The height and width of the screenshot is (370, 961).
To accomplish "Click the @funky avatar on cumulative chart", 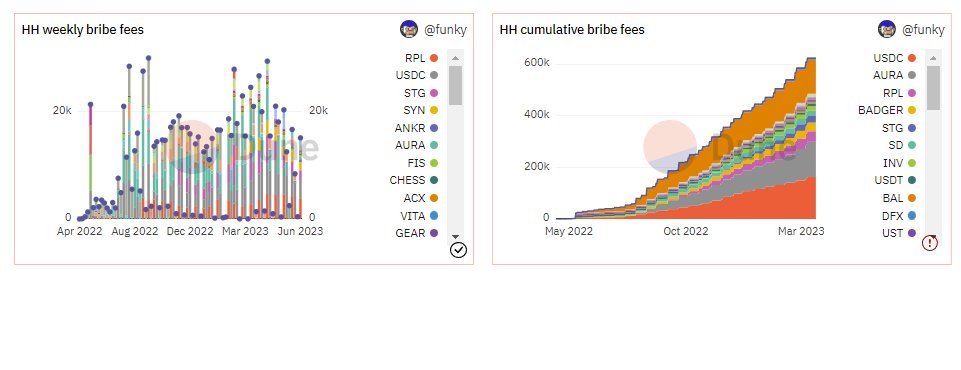I will (x=887, y=29).
